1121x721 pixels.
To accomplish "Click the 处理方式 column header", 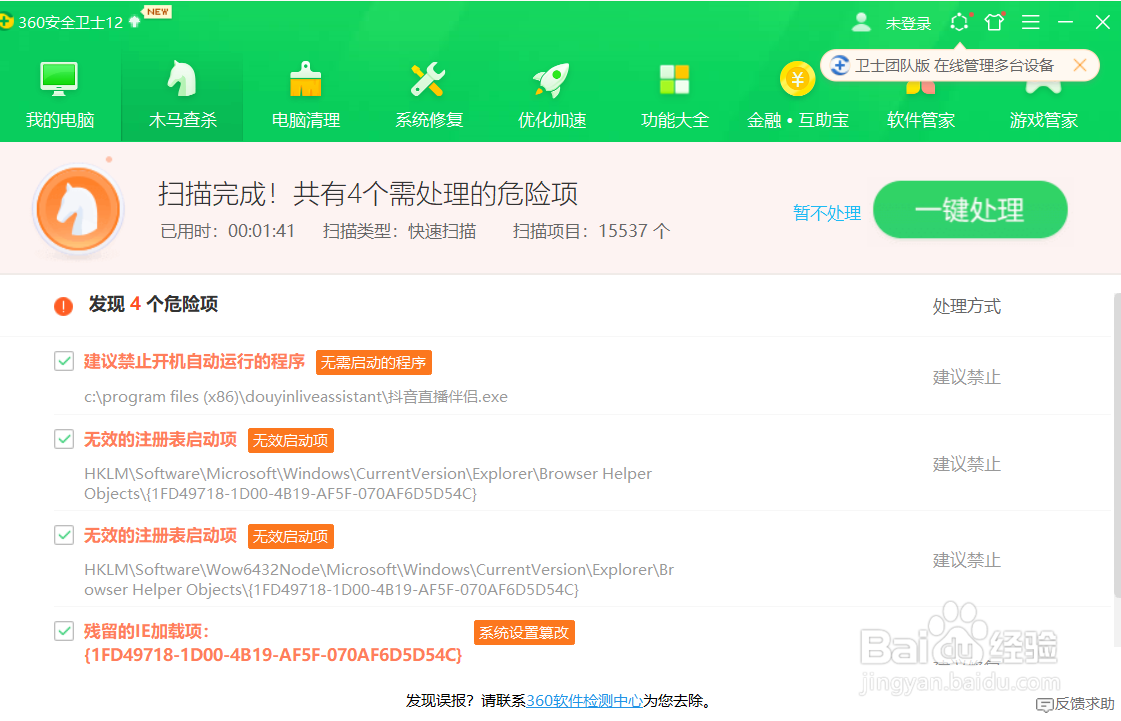I will tap(967, 306).
